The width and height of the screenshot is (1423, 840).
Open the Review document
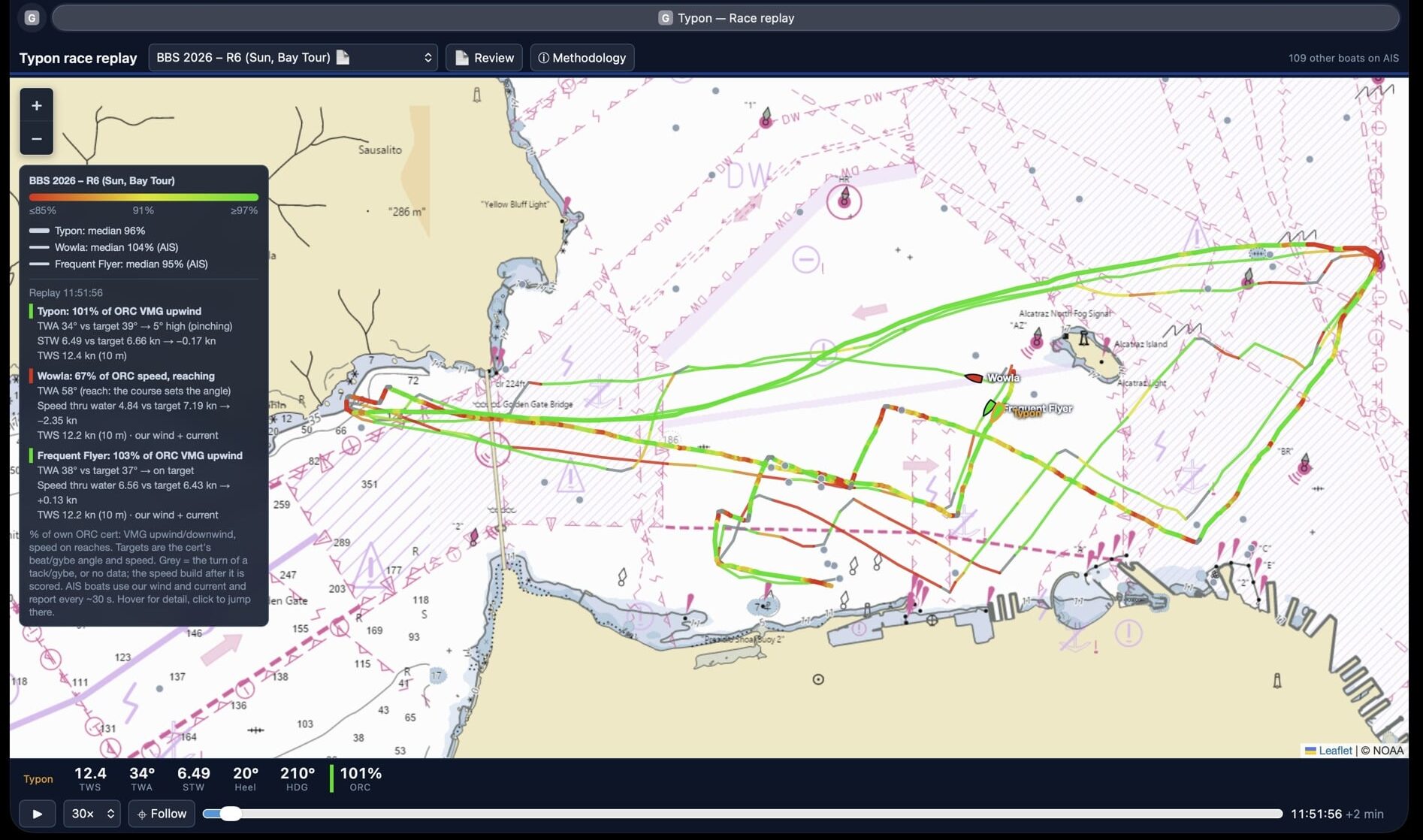point(485,58)
